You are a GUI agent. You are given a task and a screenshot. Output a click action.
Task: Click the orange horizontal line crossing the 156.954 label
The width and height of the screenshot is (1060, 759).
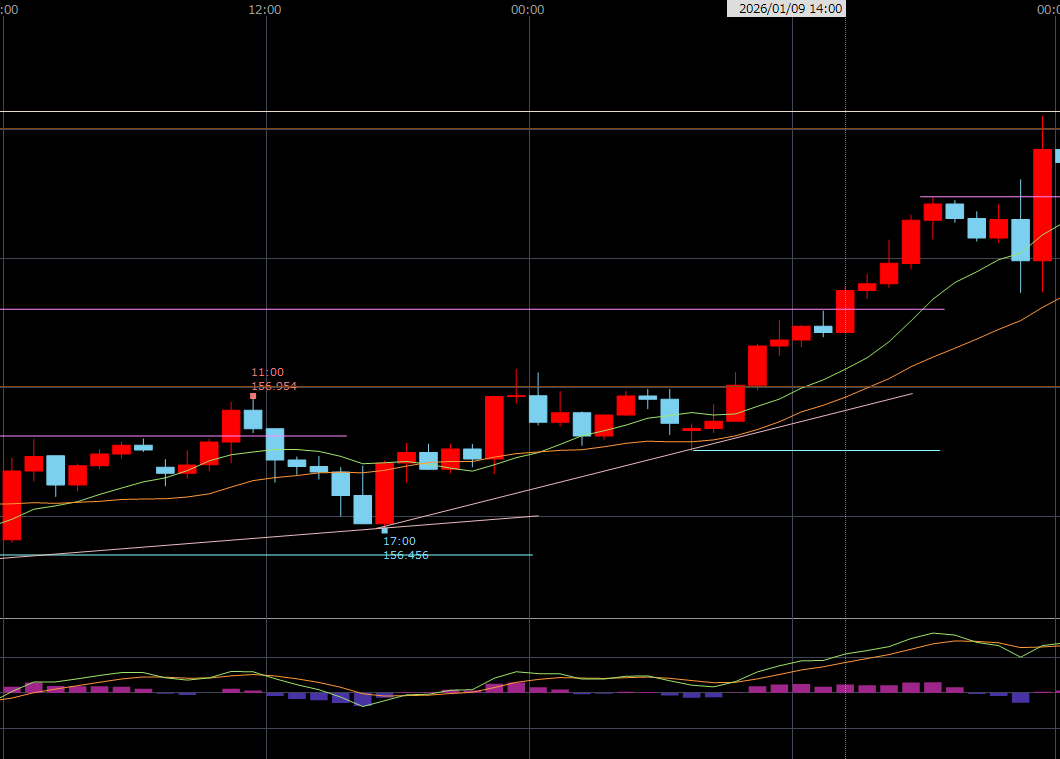point(600,386)
